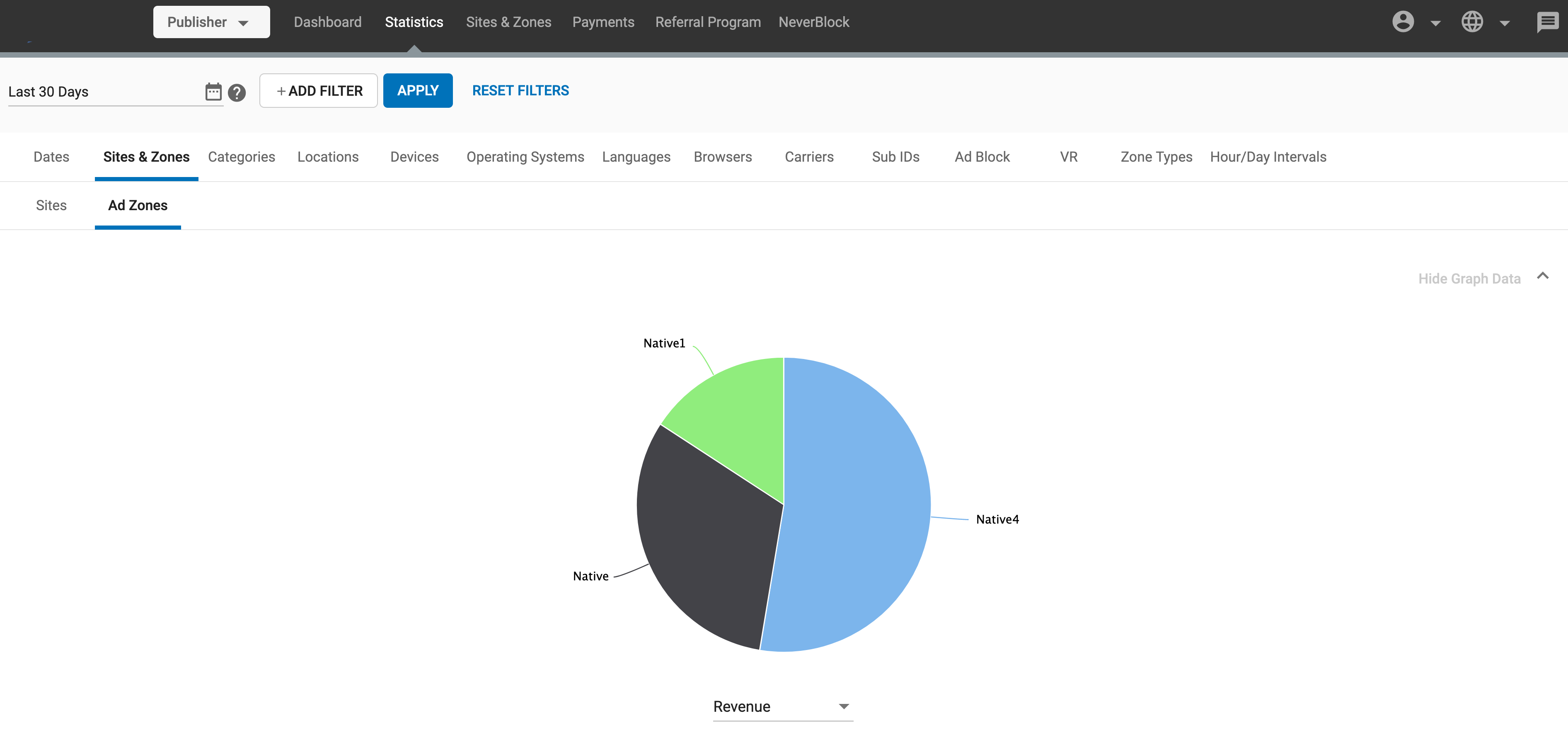1568x752 pixels.
Task: Open the Zone Types tab
Action: 1156,157
